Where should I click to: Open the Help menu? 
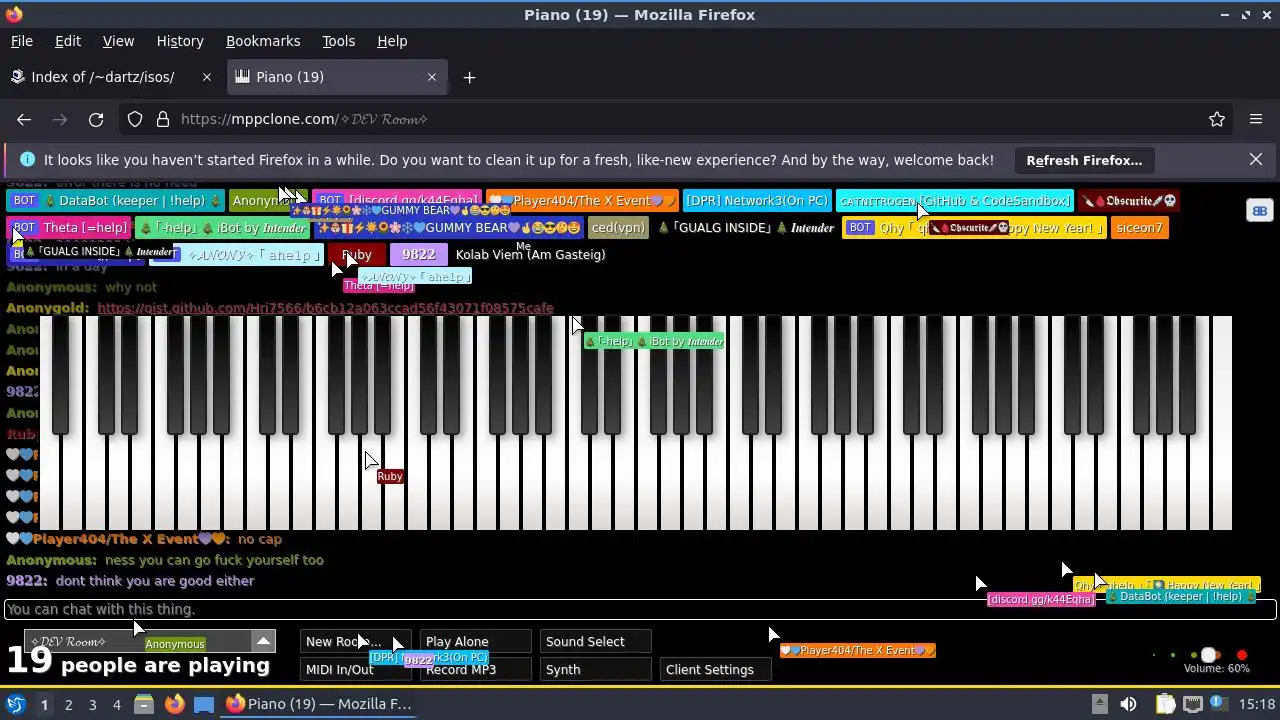point(392,41)
